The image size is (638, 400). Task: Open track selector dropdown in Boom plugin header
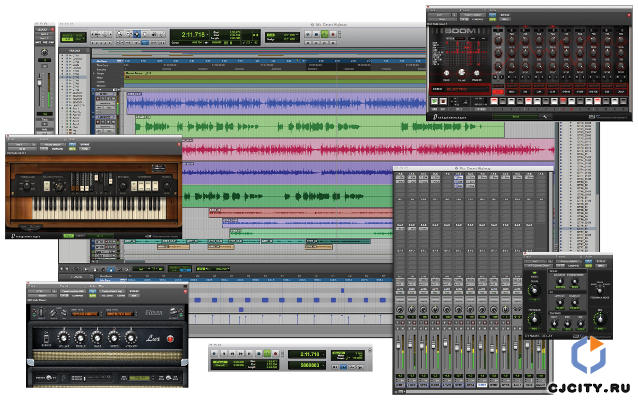441,15
